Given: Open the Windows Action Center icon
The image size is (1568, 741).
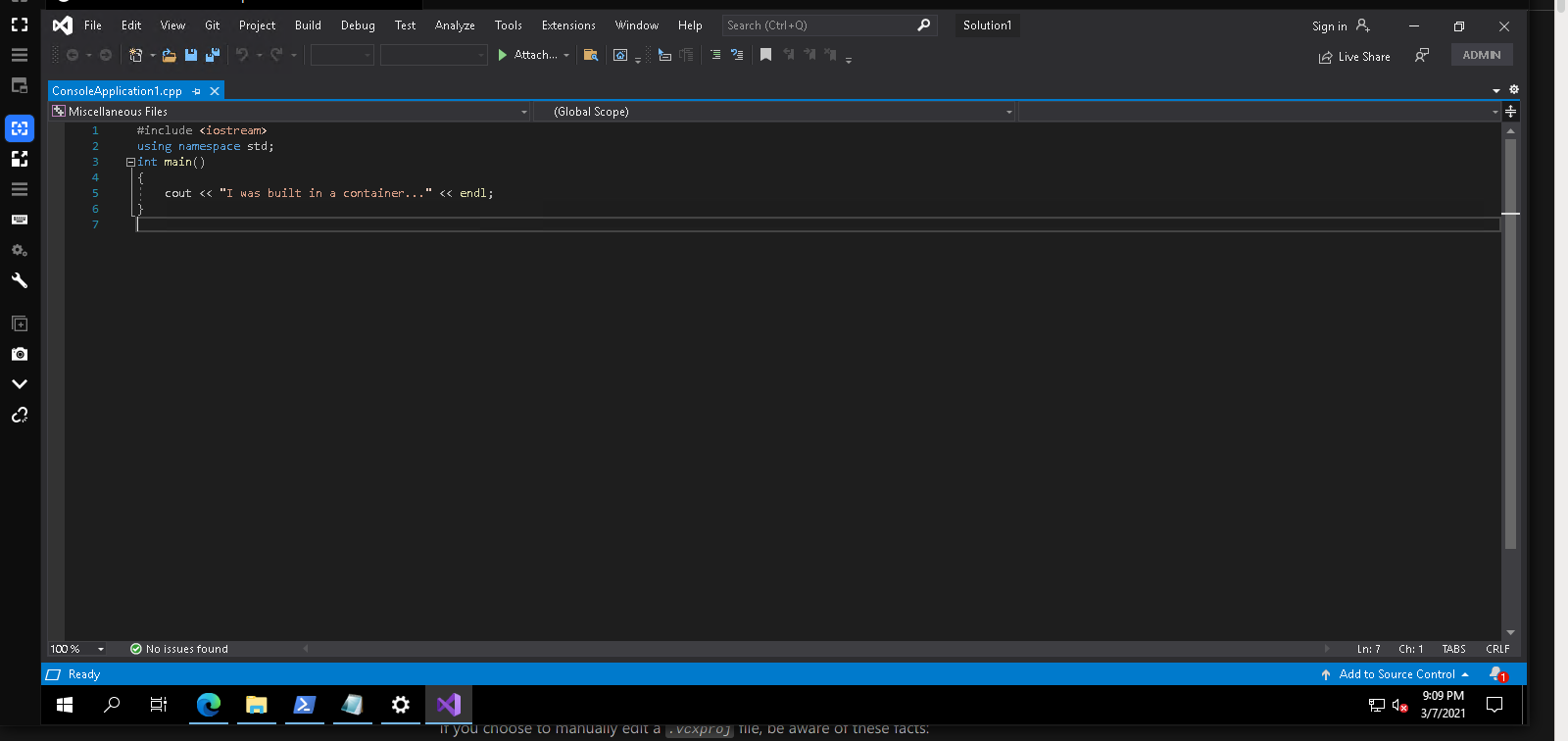Looking at the screenshot, I should pos(1494,705).
